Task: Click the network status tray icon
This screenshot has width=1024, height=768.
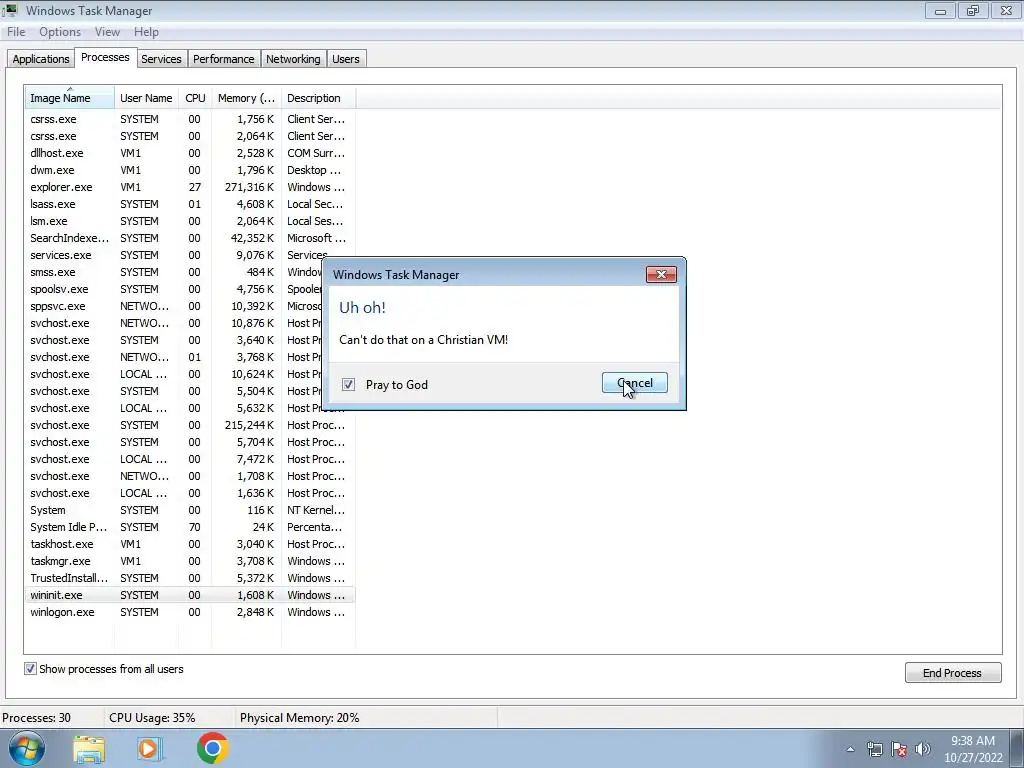Action: 874,749
